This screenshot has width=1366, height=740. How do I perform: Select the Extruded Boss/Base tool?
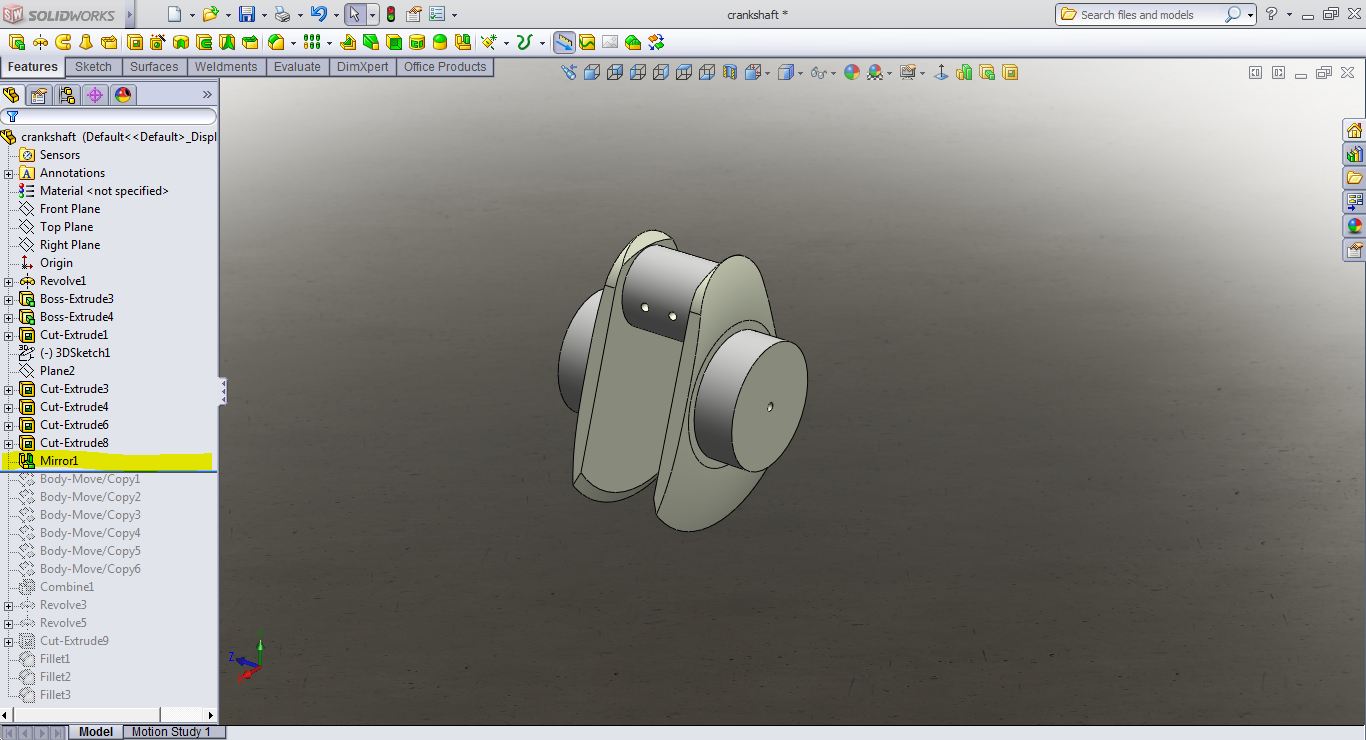pos(14,42)
